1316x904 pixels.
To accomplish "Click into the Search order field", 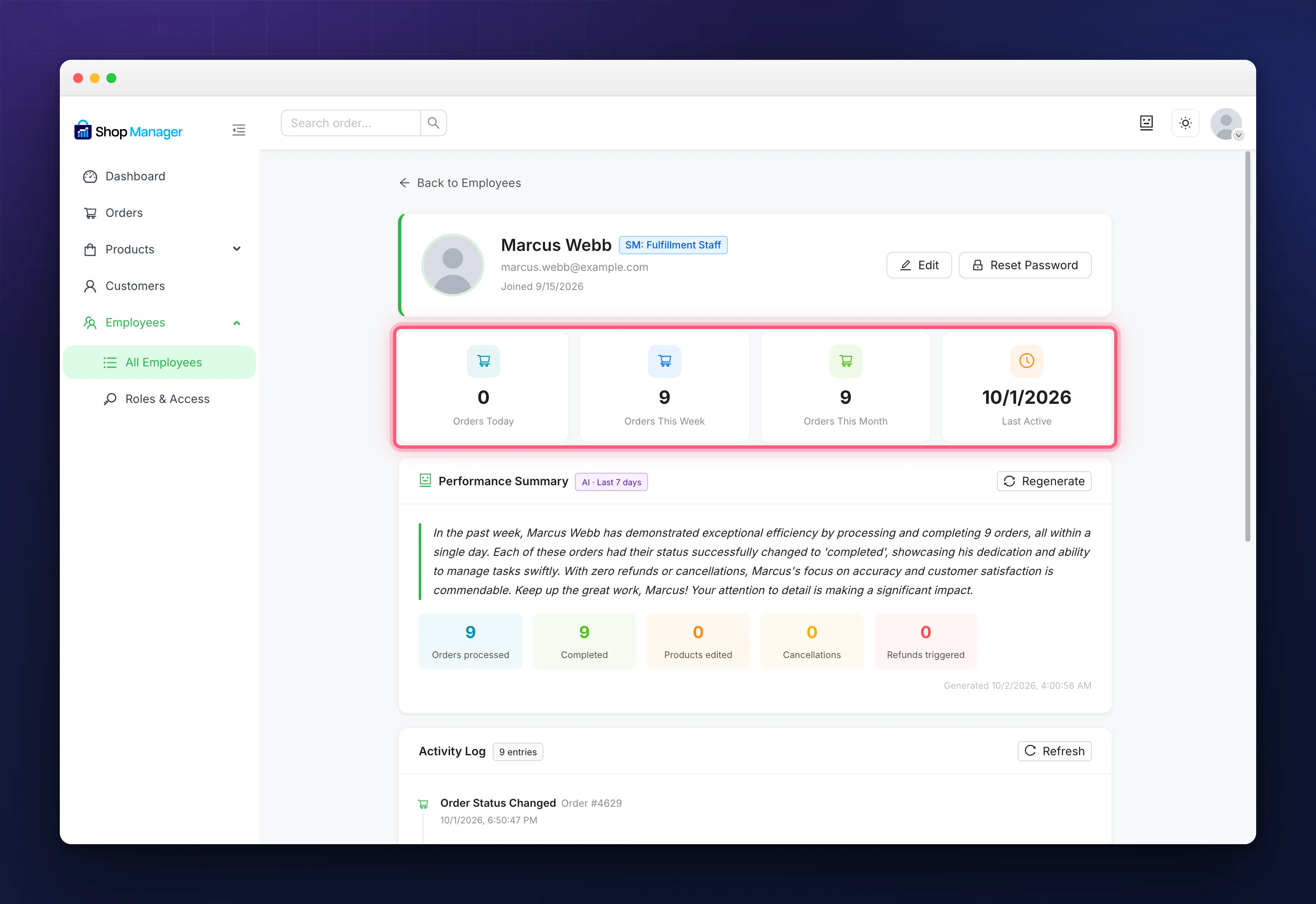I will 351,123.
